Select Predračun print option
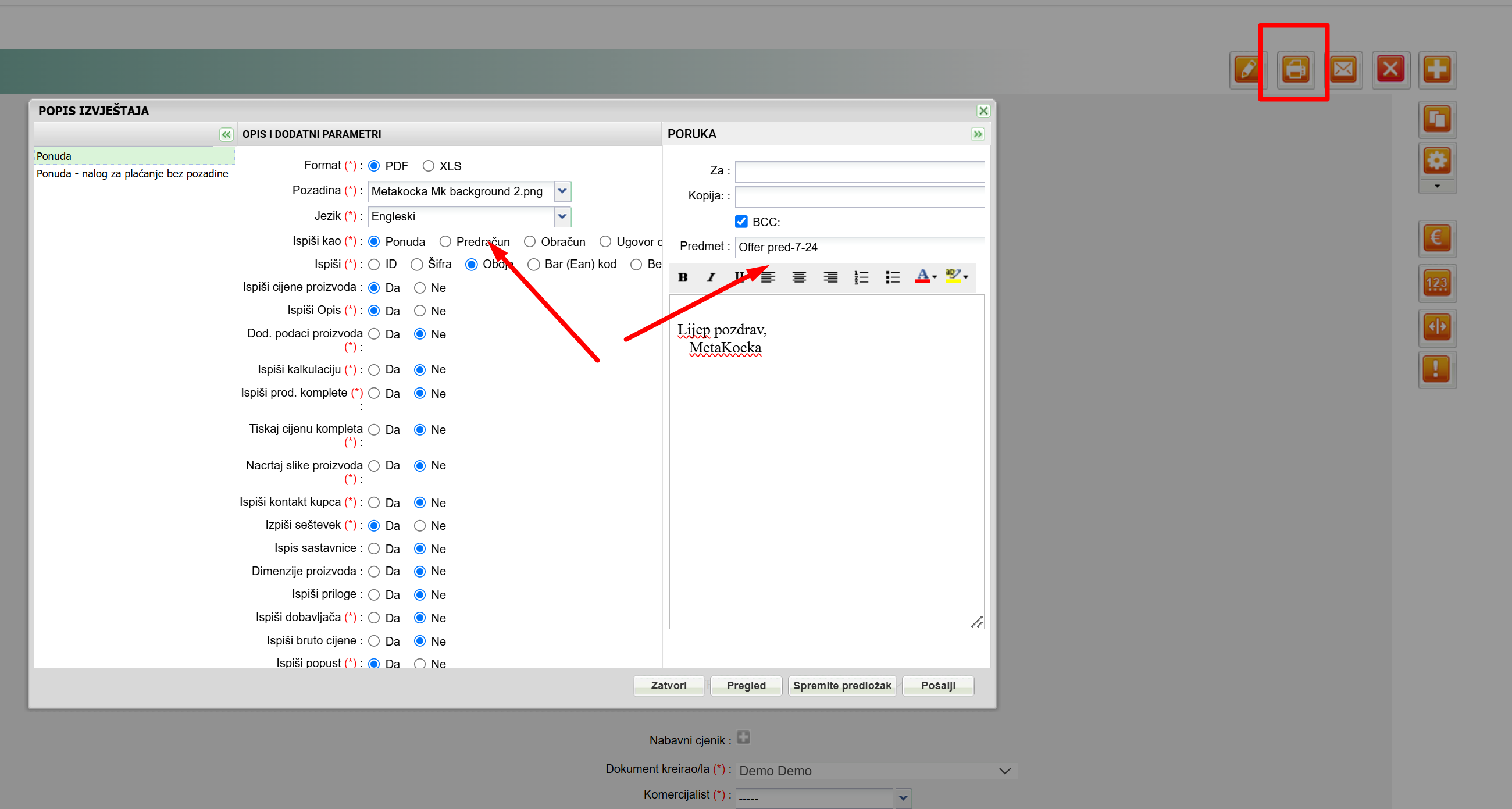Screen dimensions: 1512x809 point(445,241)
